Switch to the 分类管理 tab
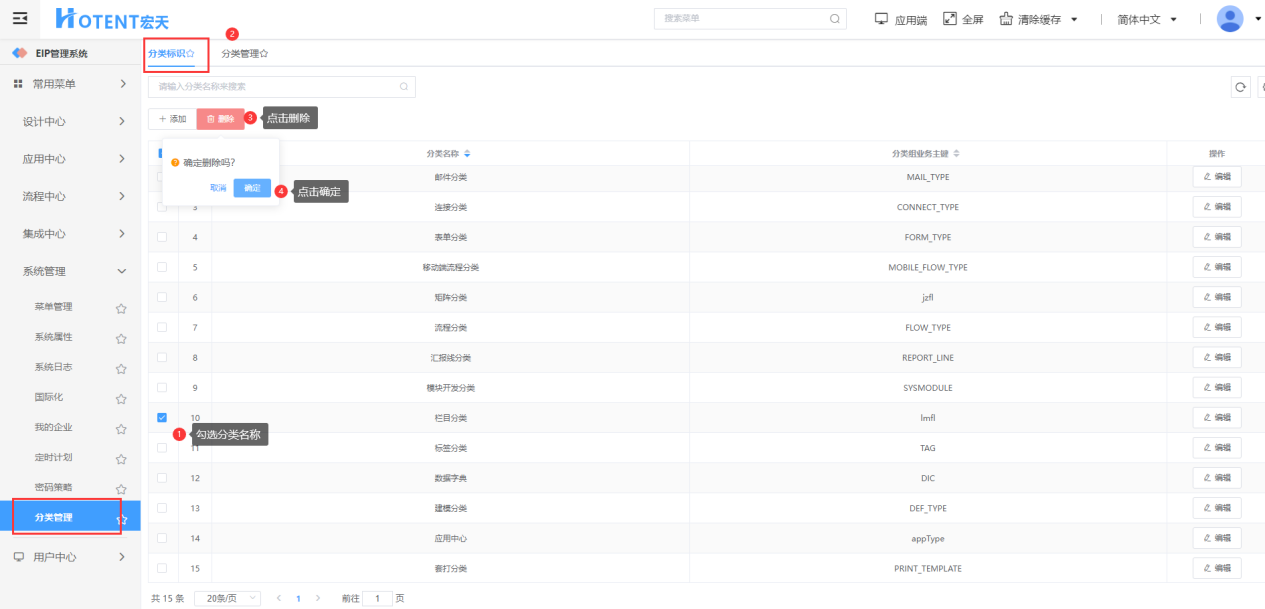 click(244, 53)
